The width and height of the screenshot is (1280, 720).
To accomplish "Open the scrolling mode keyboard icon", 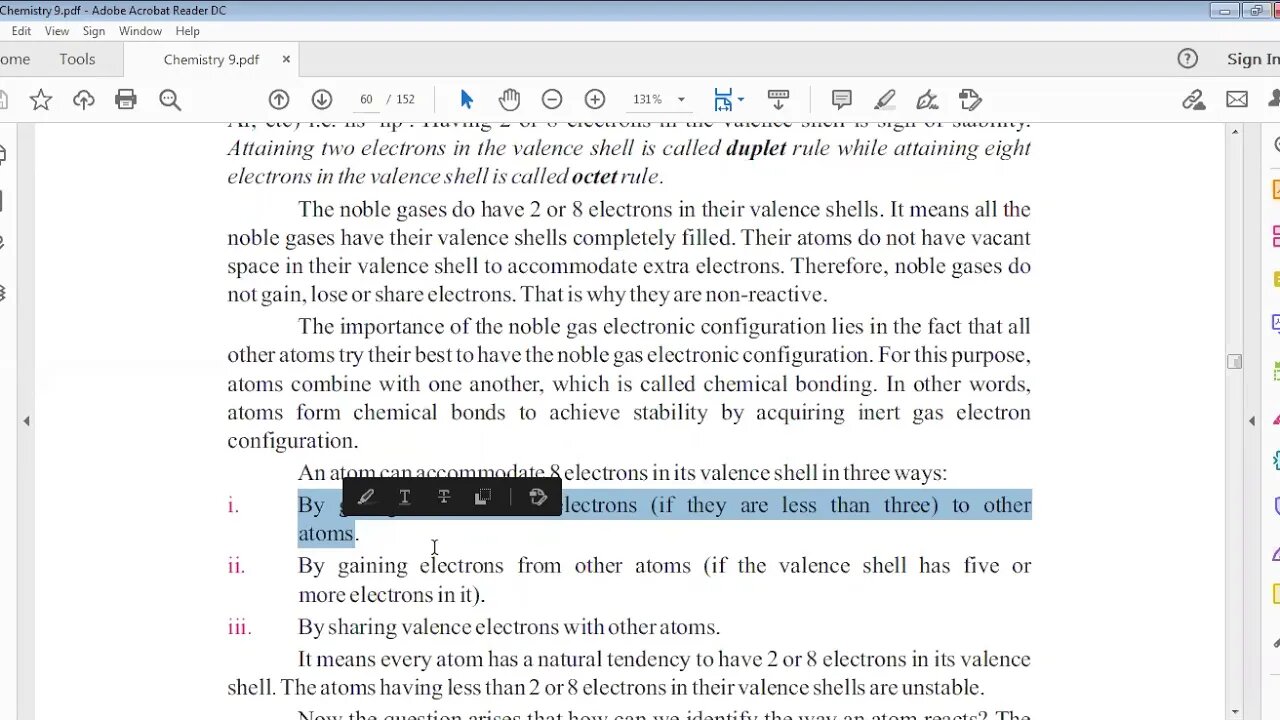I will [x=779, y=99].
